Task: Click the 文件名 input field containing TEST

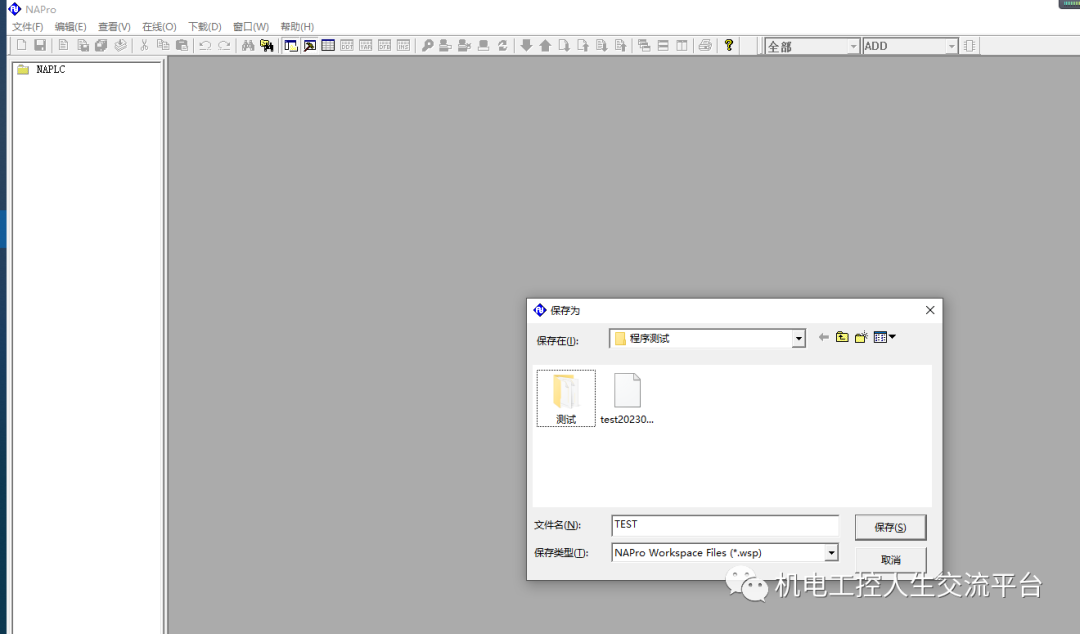Action: coord(725,524)
